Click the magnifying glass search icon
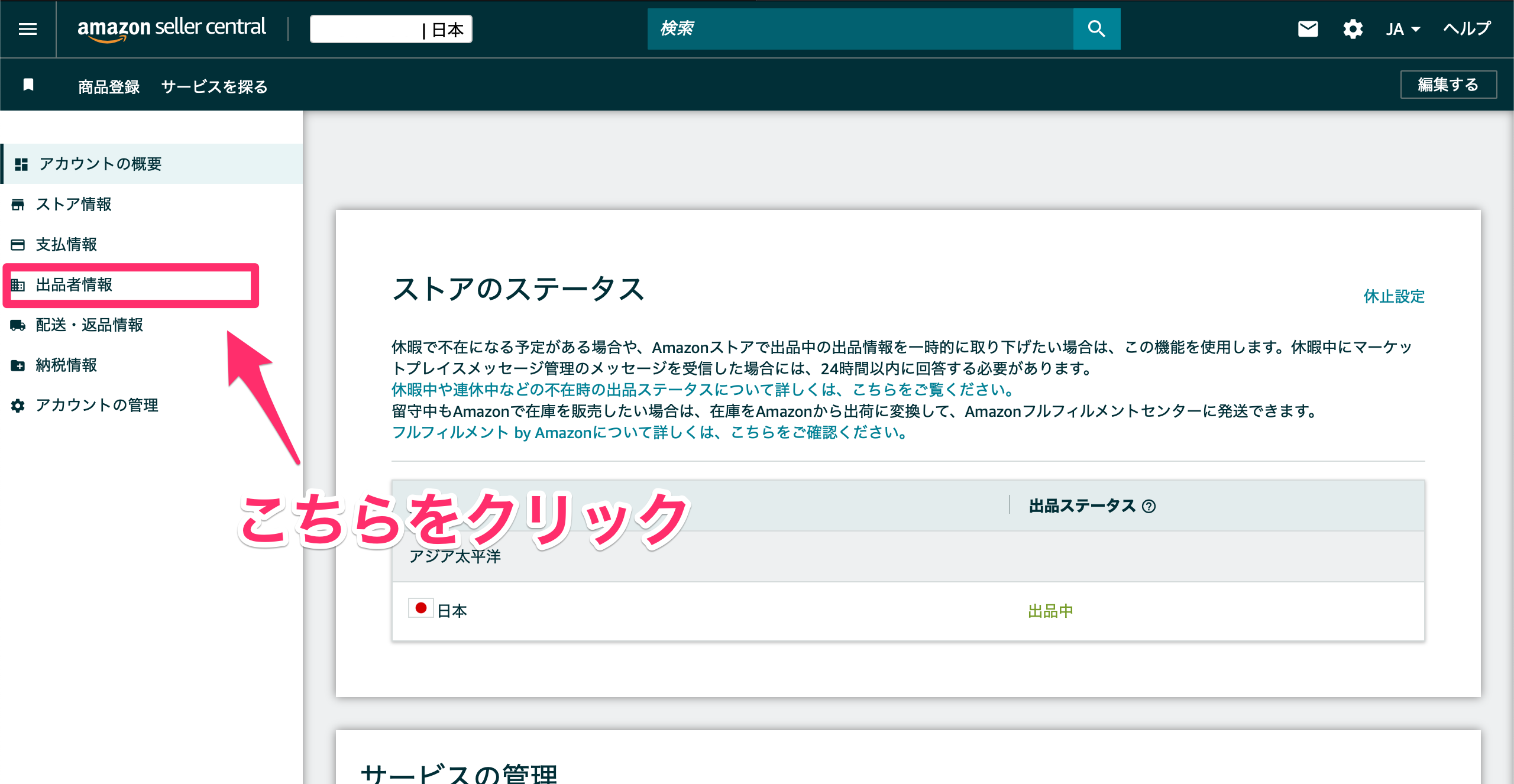This screenshot has width=1514, height=784. (1096, 28)
